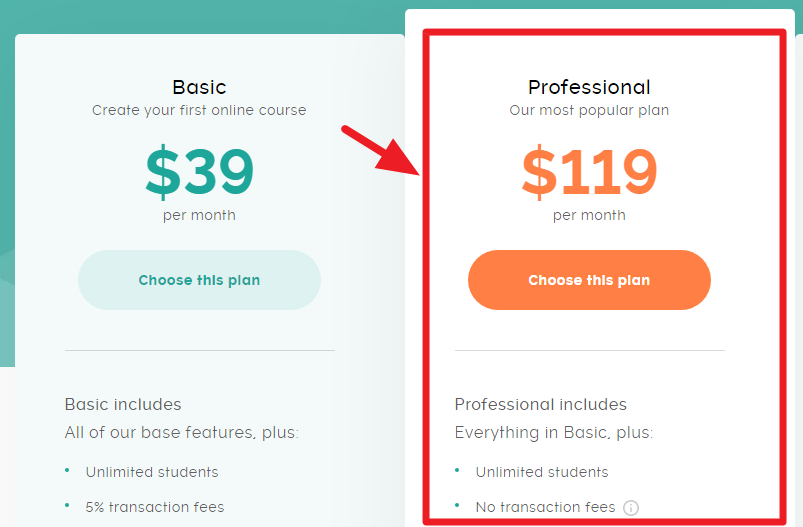Choose the Basic $39 plan button
The height and width of the screenshot is (527, 803).
pyautogui.click(x=199, y=280)
